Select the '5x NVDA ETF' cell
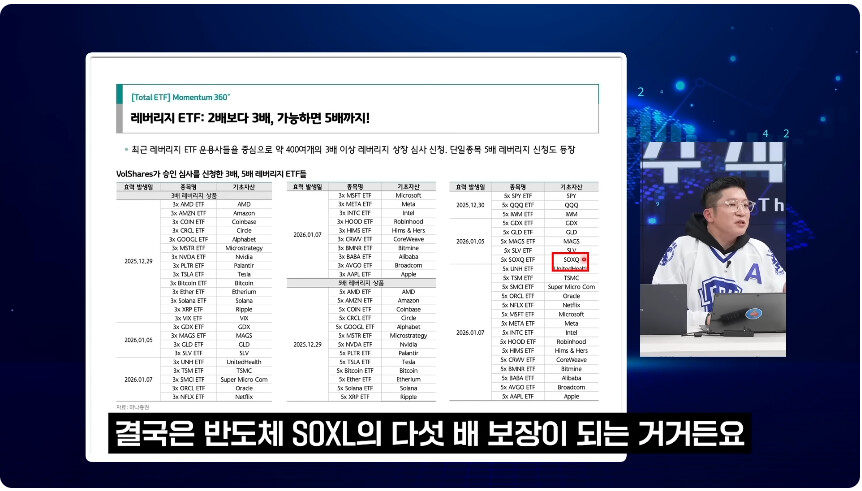This screenshot has width=862, height=491. 355,344
